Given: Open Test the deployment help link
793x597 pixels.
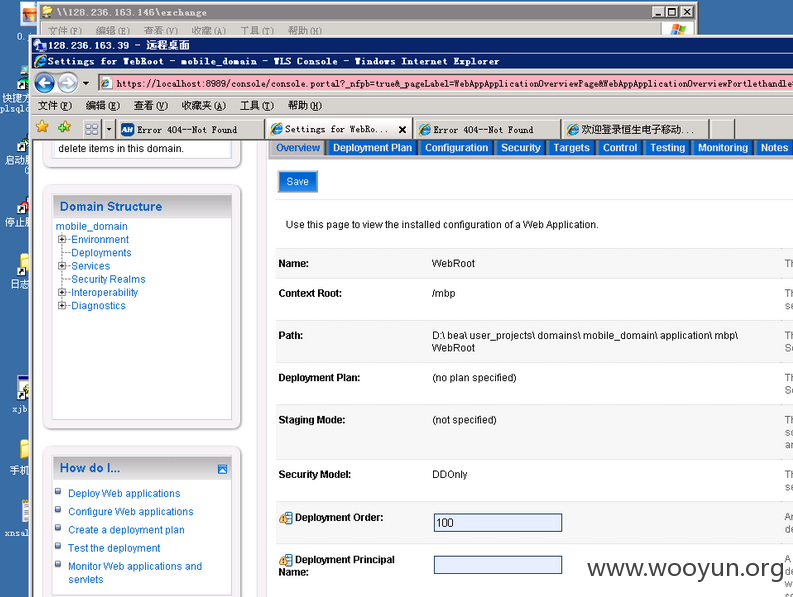Looking at the screenshot, I should [114, 548].
